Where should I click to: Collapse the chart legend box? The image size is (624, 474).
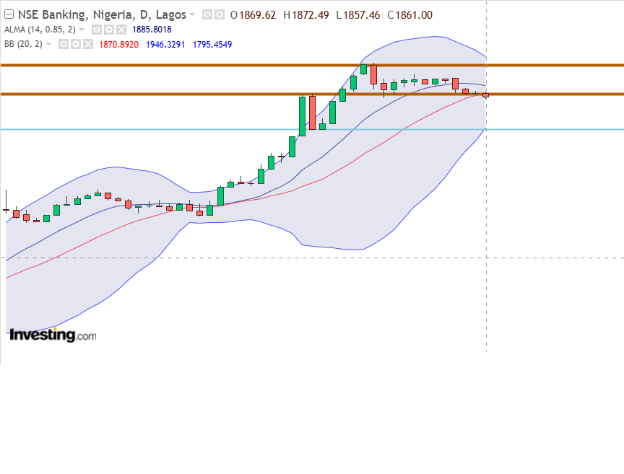click(x=10, y=15)
